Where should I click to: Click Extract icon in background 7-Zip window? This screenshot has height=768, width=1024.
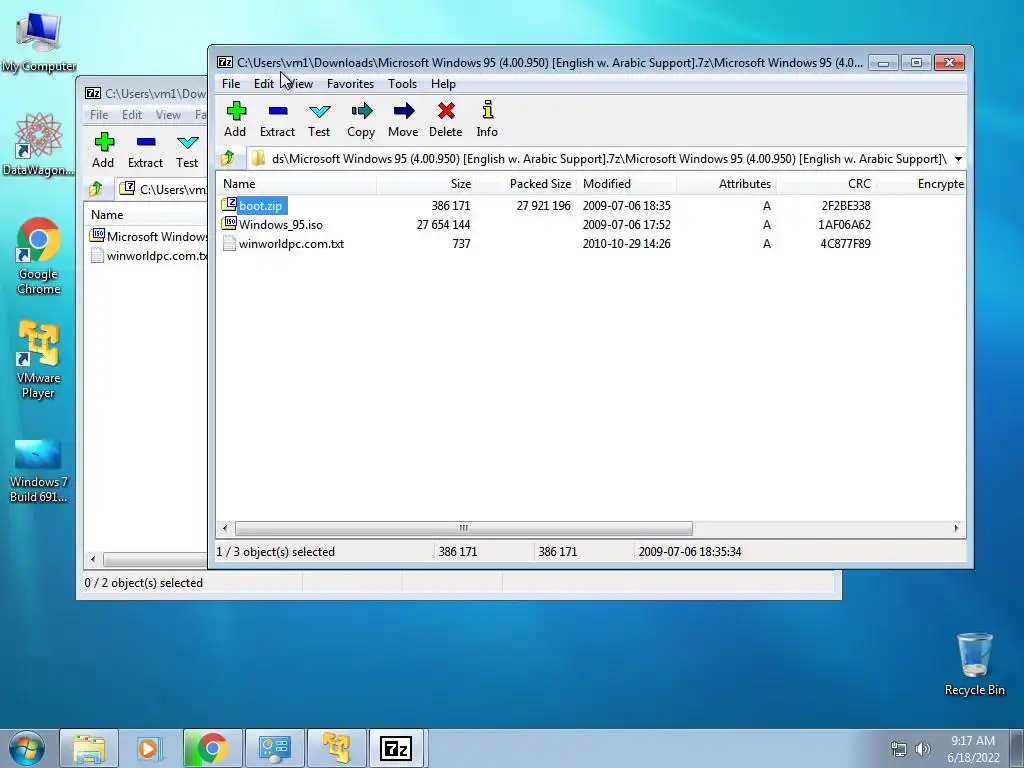[146, 142]
